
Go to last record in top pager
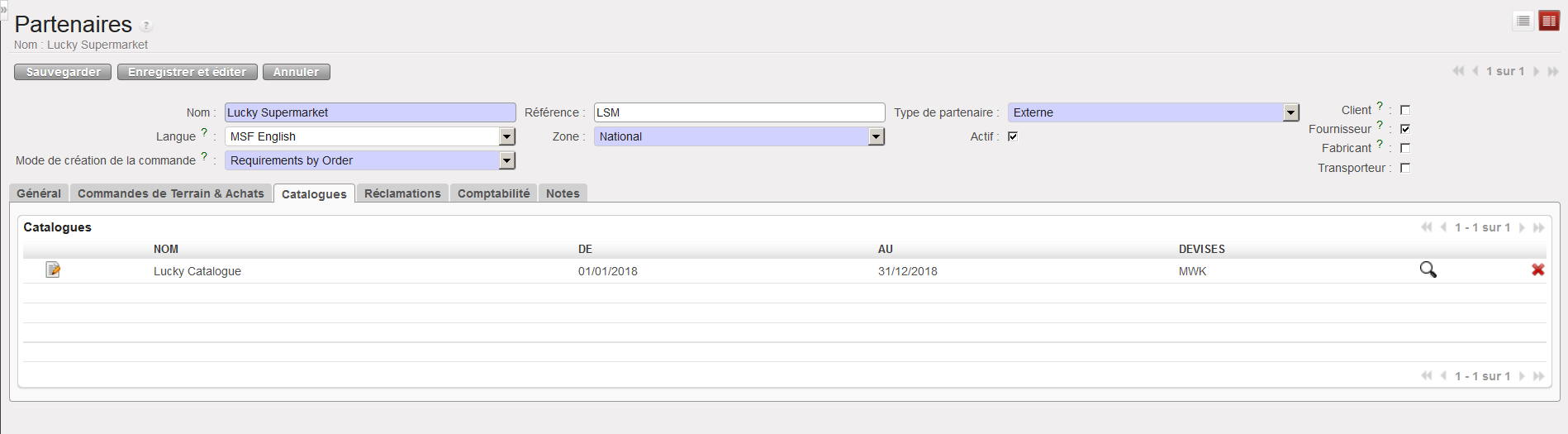tap(1553, 72)
